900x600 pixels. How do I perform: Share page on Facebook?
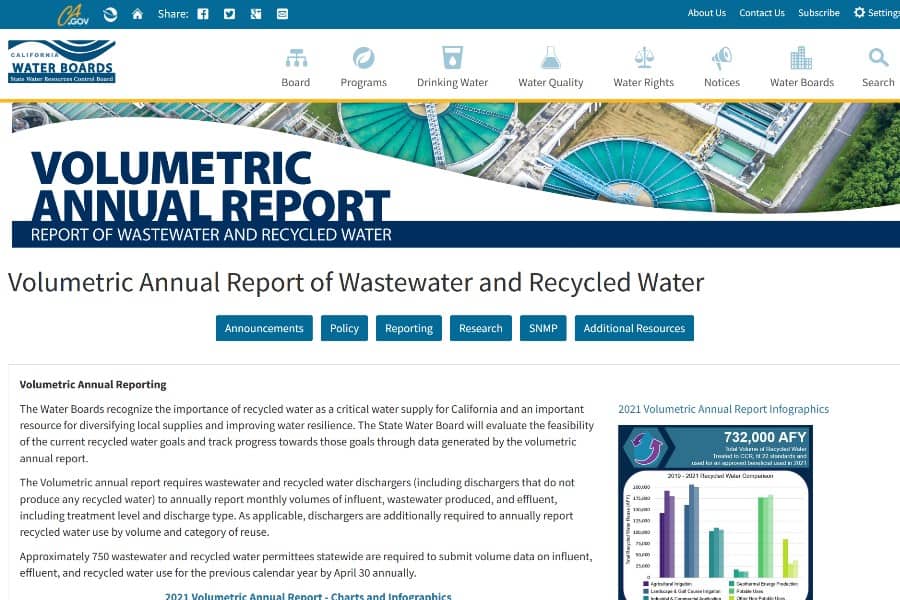(x=203, y=14)
